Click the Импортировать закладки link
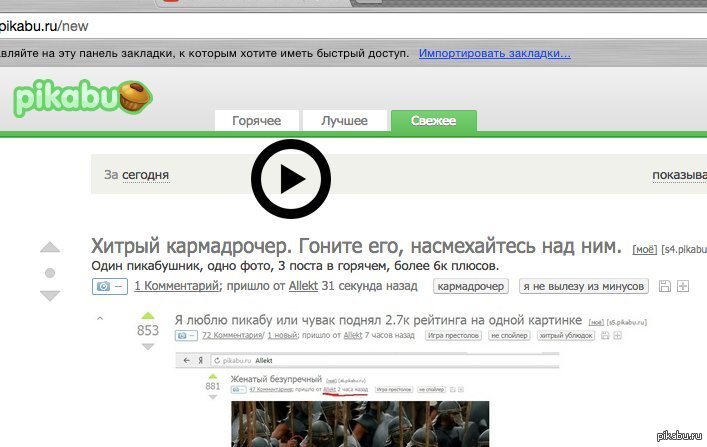Screen dimensions: 707x447 (x=495, y=53)
